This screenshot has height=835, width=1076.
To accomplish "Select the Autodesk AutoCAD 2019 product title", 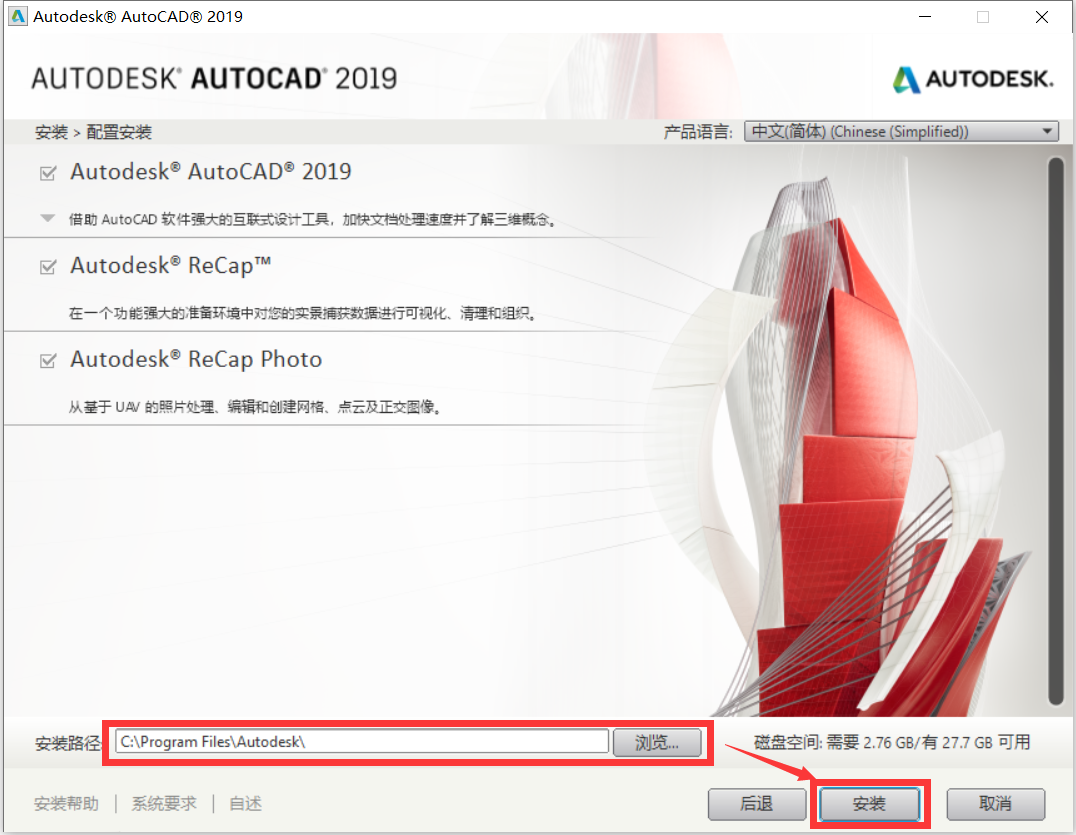I will tap(211, 172).
